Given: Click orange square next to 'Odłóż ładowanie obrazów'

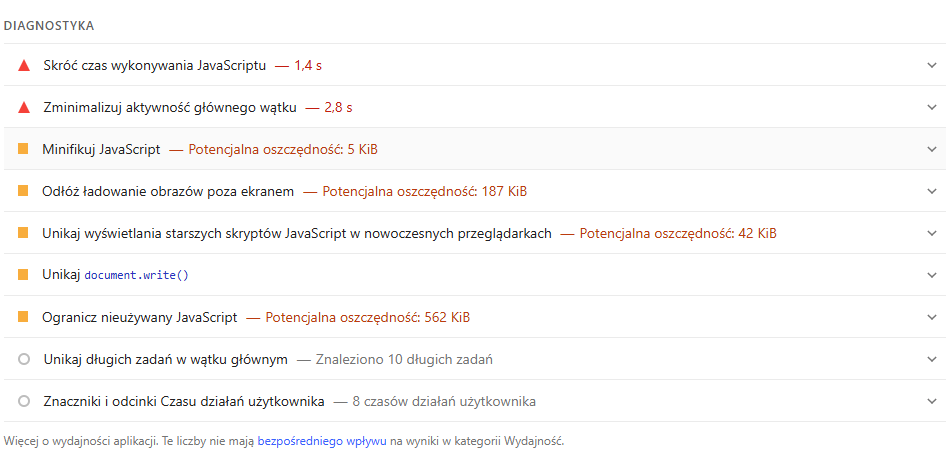Looking at the screenshot, I should pos(23,191).
